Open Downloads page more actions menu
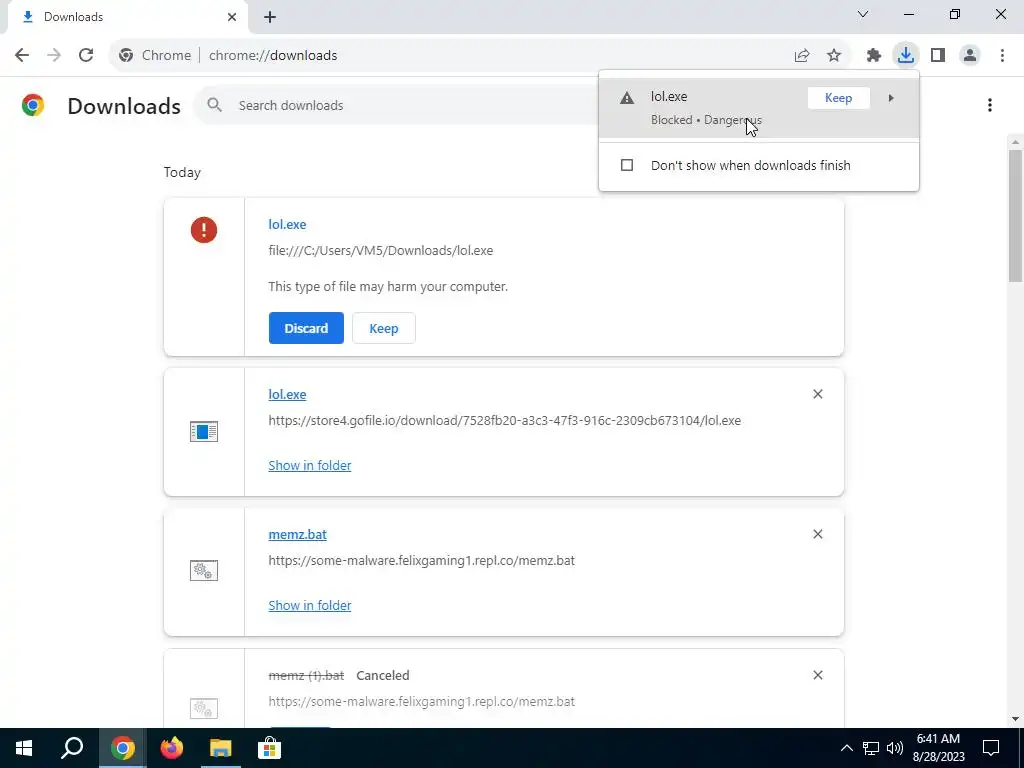Viewport: 1024px width, 768px height. 990,105
